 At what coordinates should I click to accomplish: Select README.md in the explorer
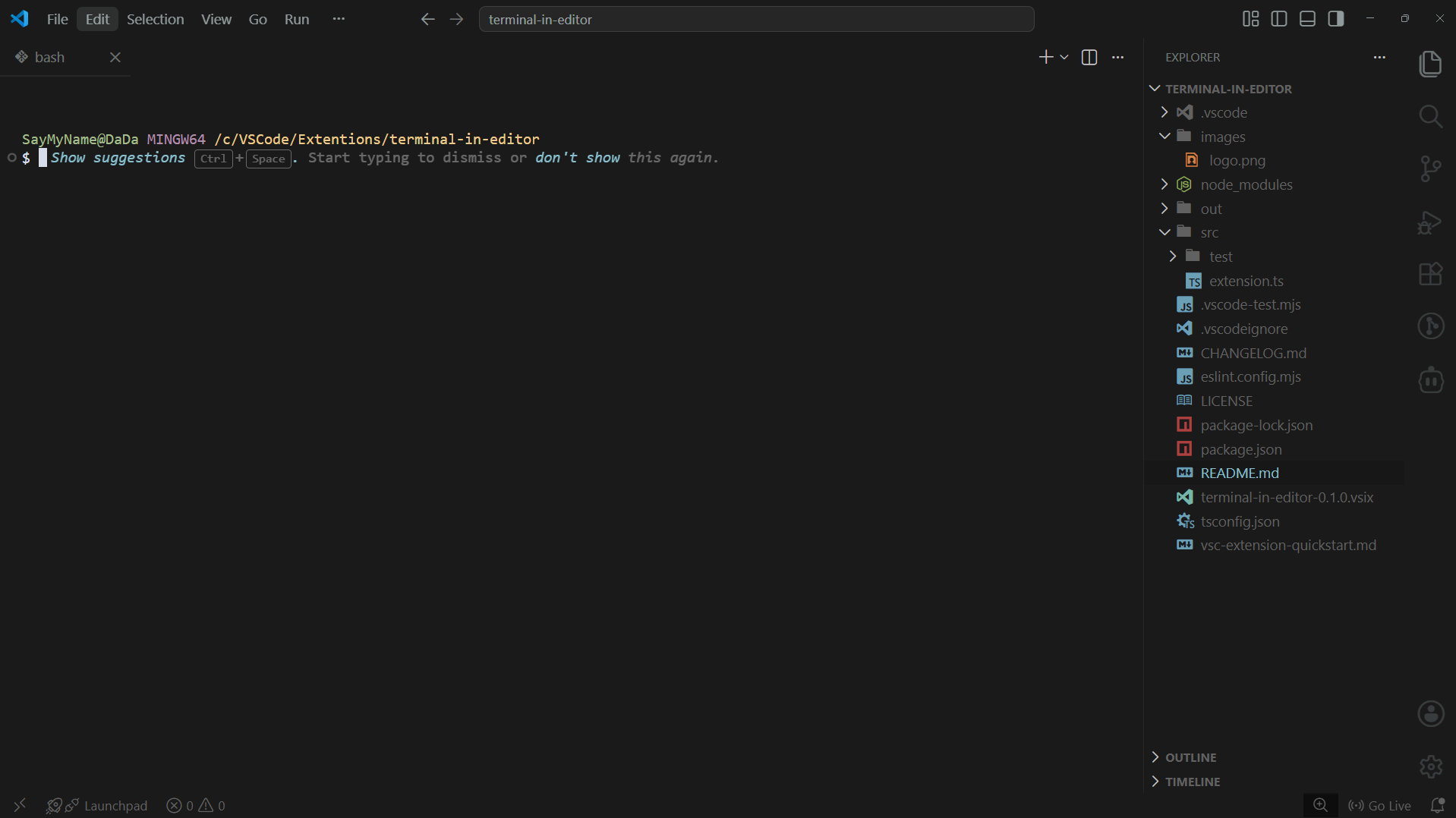point(1273,473)
